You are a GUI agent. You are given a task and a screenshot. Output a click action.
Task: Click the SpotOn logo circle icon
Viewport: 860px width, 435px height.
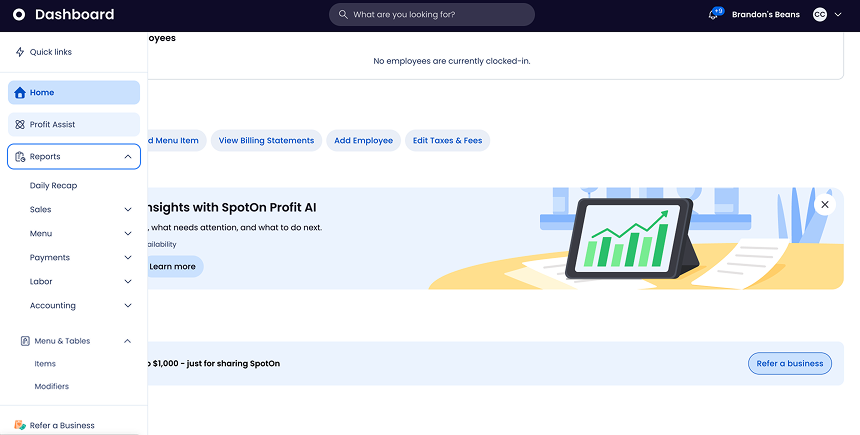click(19, 15)
